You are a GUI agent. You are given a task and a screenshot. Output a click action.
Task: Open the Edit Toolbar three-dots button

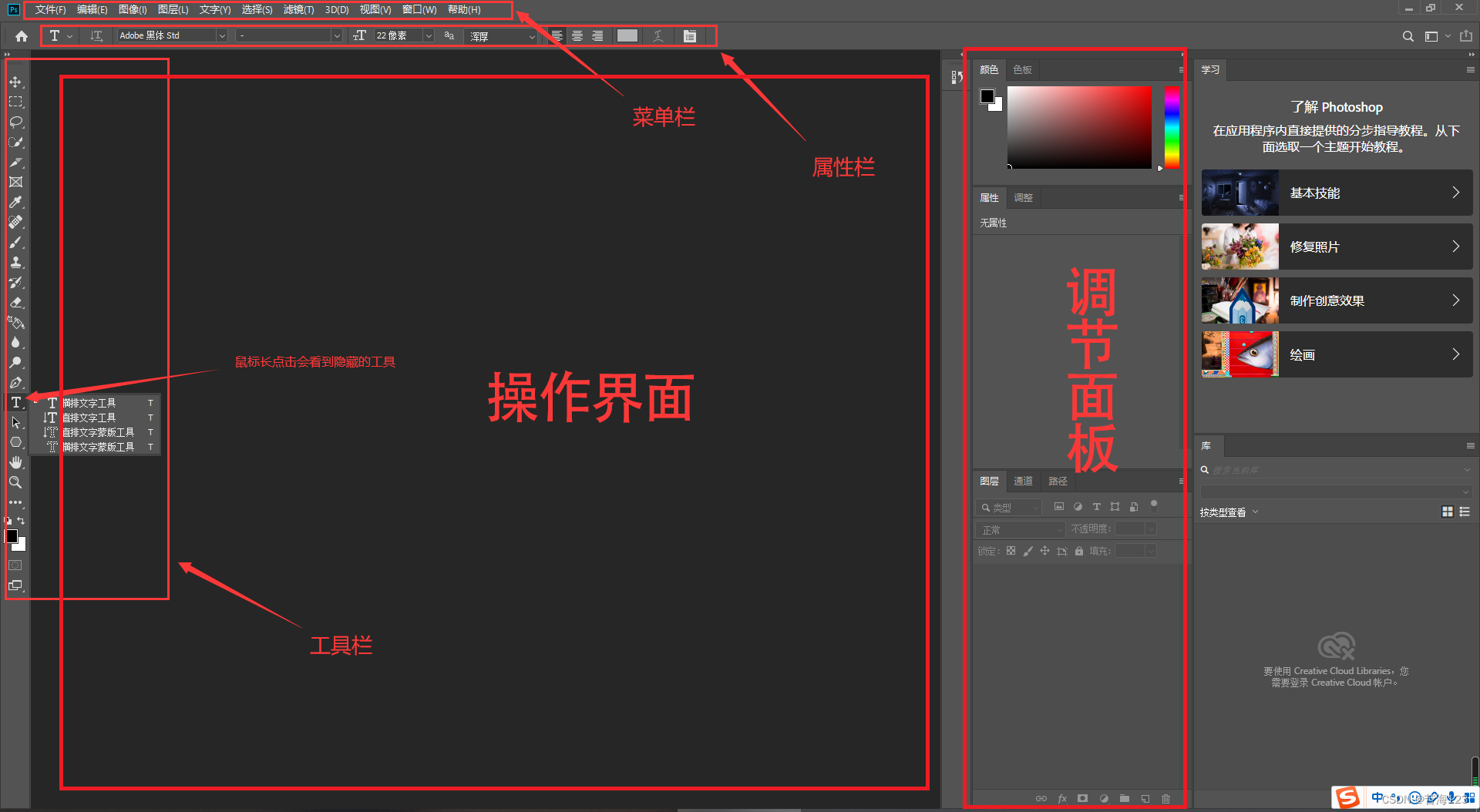[x=15, y=502]
